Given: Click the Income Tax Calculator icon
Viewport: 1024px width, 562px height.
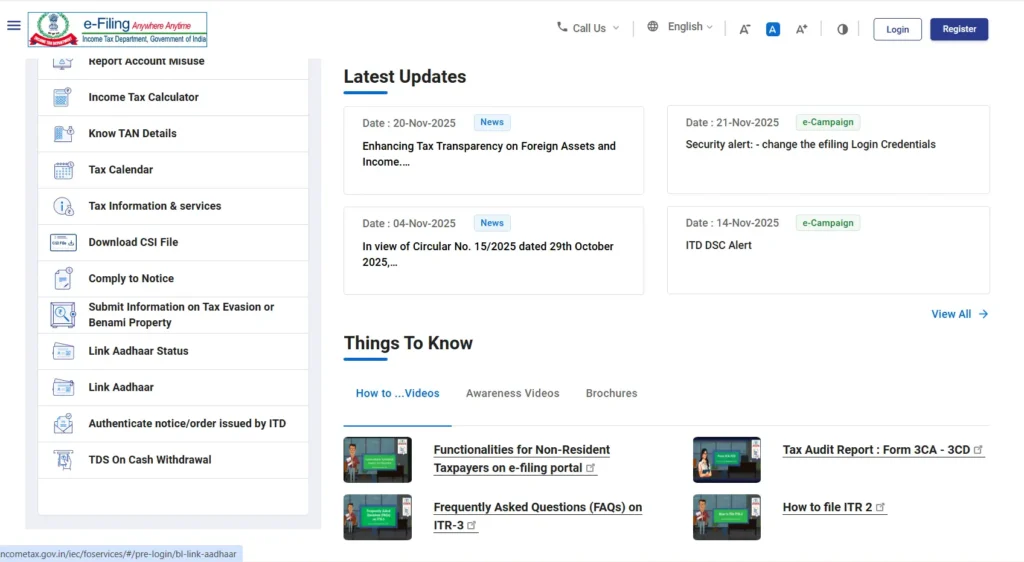Looking at the screenshot, I should 63,98.
